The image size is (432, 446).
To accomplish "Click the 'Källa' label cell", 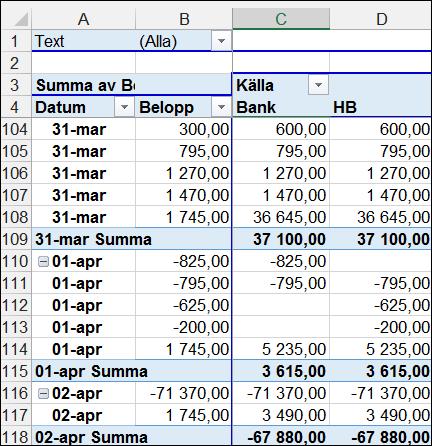I will click(x=271, y=85).
